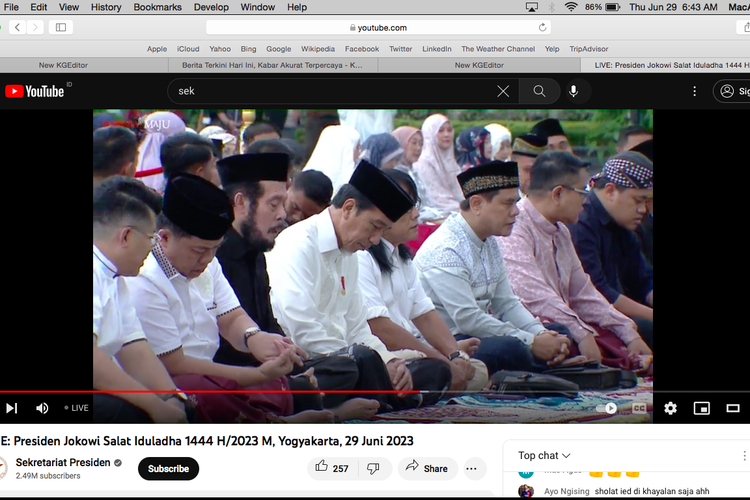Enable miniplayer mode
Viewport: 750px width, 500px height.
701,408
